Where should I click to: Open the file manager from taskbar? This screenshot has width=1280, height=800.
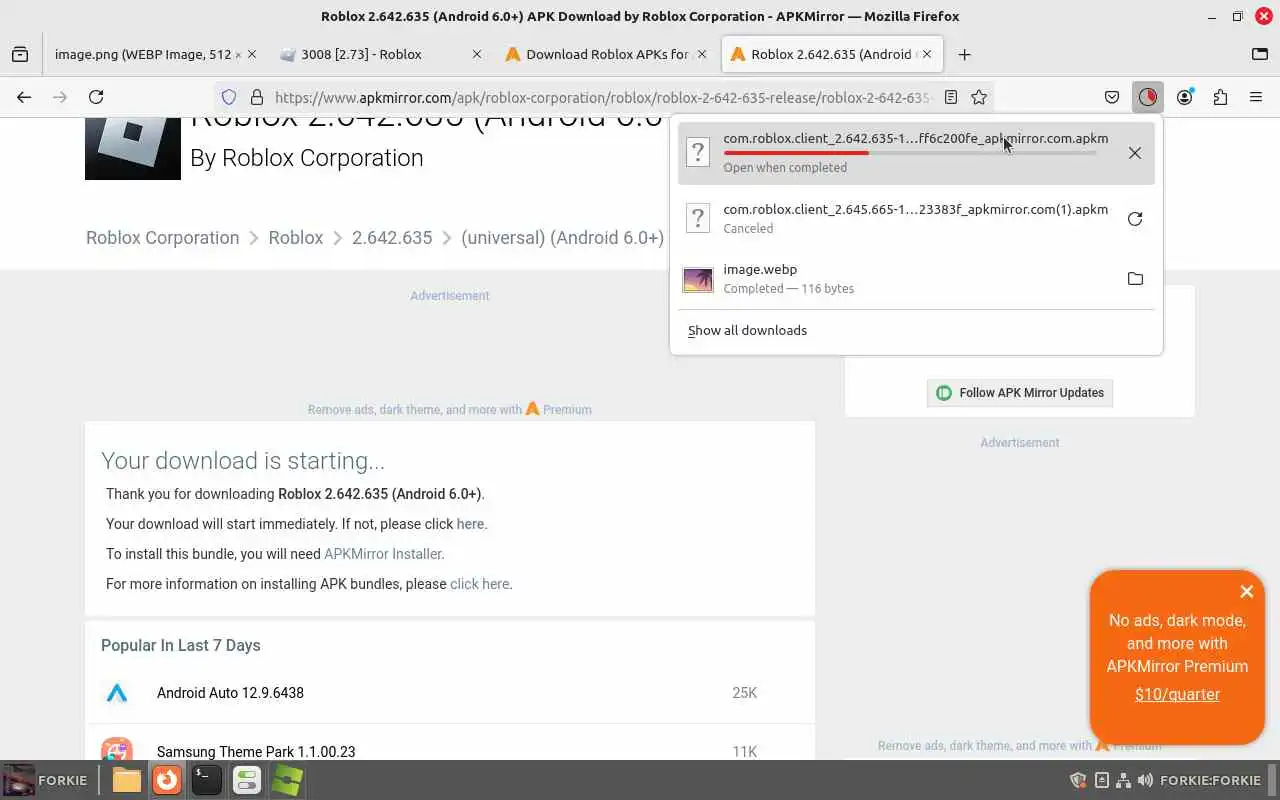point(127,780)
